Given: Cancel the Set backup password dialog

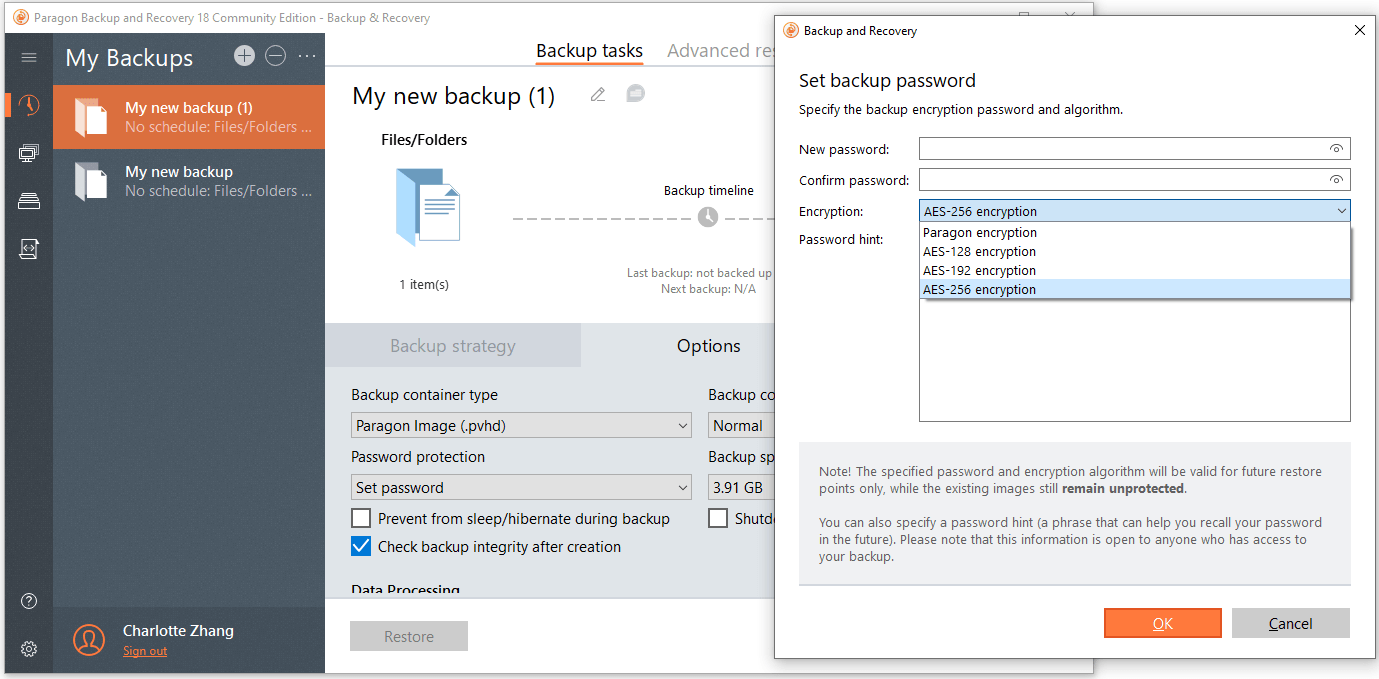Looking at the screenshot, I should 1291,623.
